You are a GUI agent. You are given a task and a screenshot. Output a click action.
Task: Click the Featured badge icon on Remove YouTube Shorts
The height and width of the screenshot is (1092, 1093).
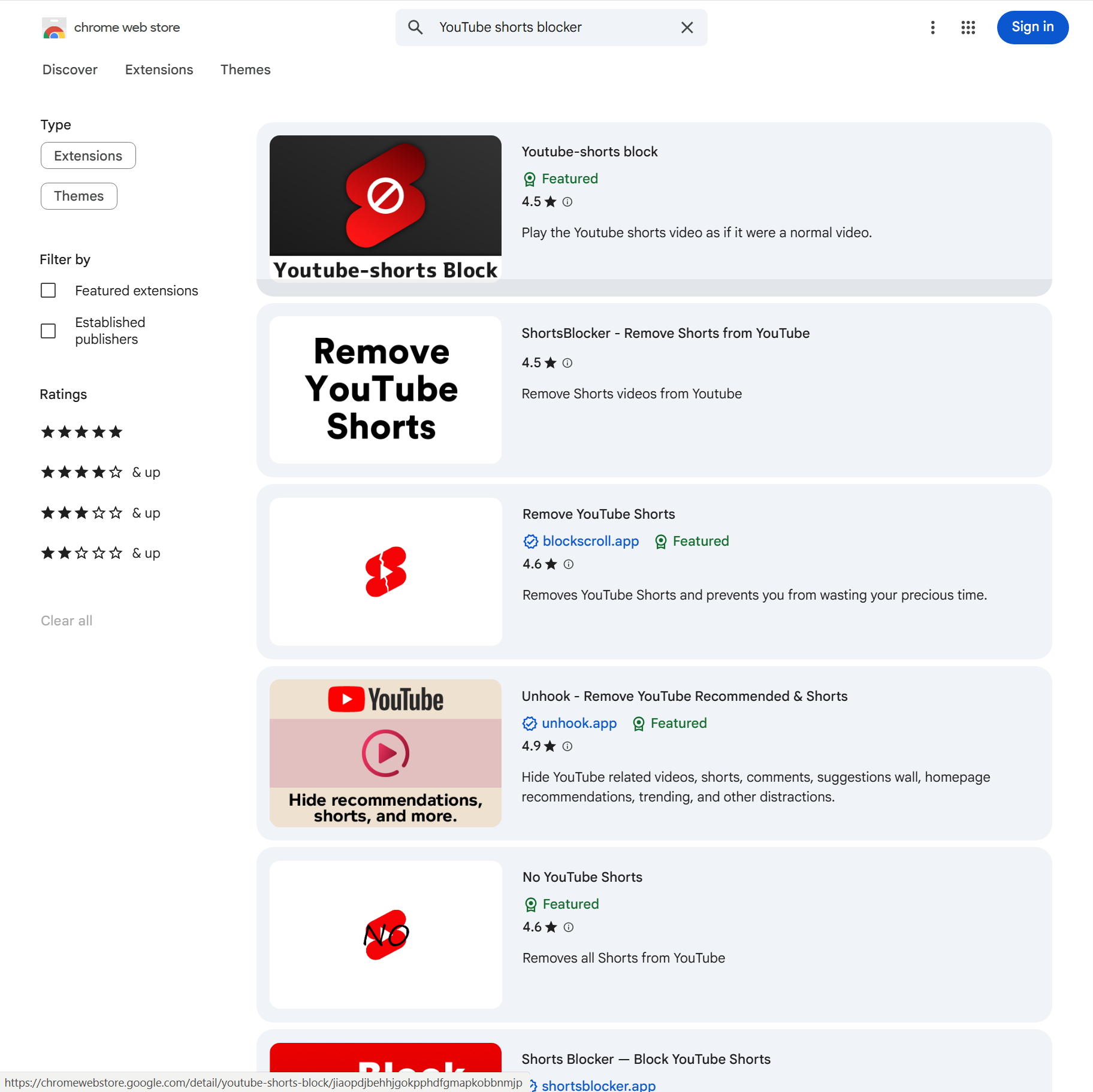tap(661, 542)
